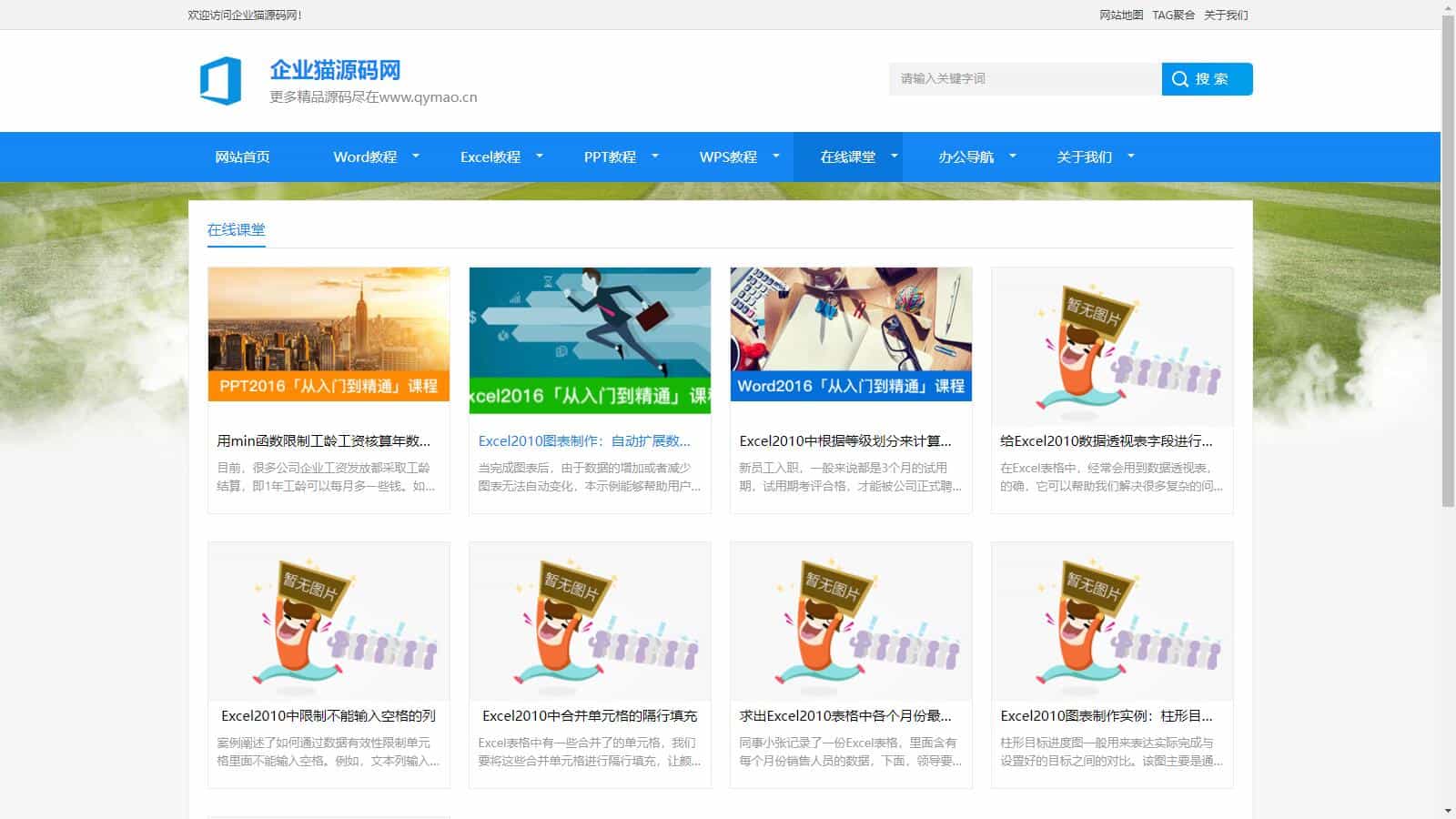Select the 在线课堂 menu item
This screenshot has width=1456, height=819.
pos(846,157)
